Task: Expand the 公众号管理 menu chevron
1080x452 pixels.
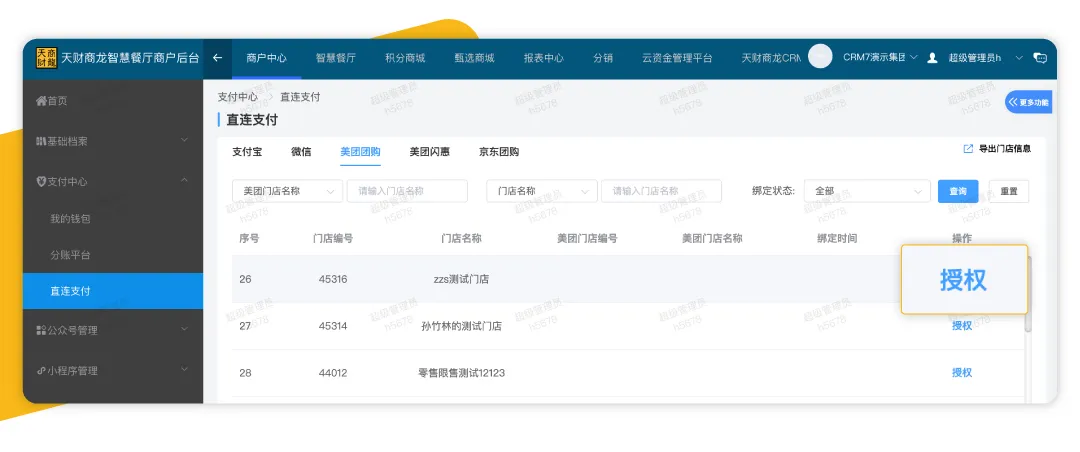Action: click(184, 329)
